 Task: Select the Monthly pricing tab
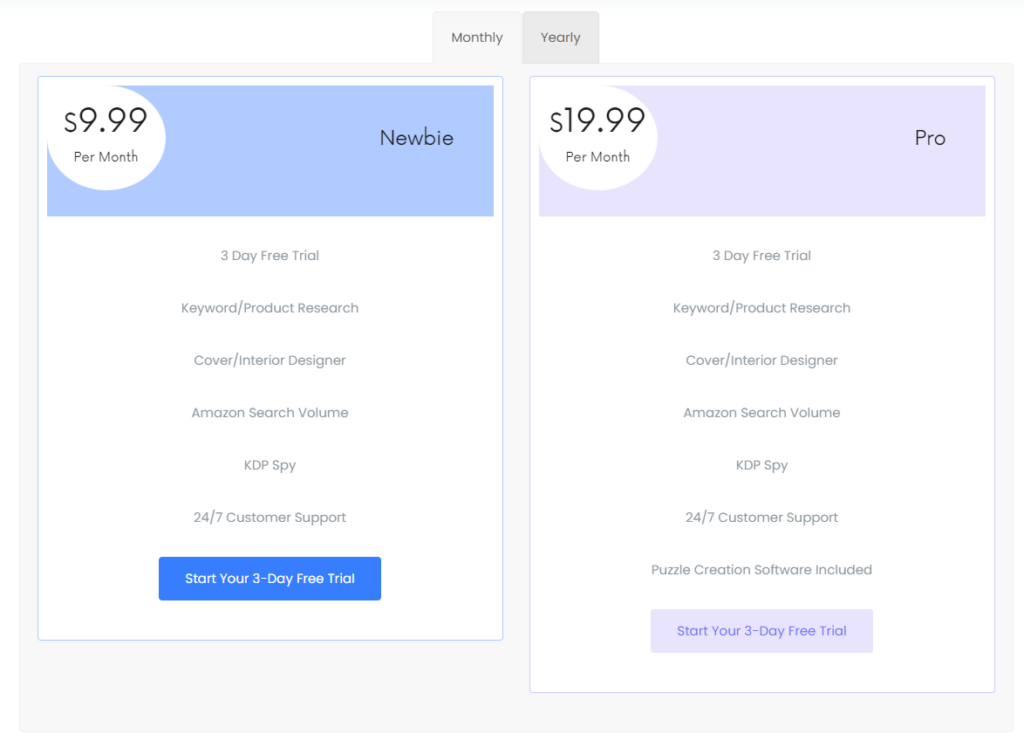tap(476, 37)
